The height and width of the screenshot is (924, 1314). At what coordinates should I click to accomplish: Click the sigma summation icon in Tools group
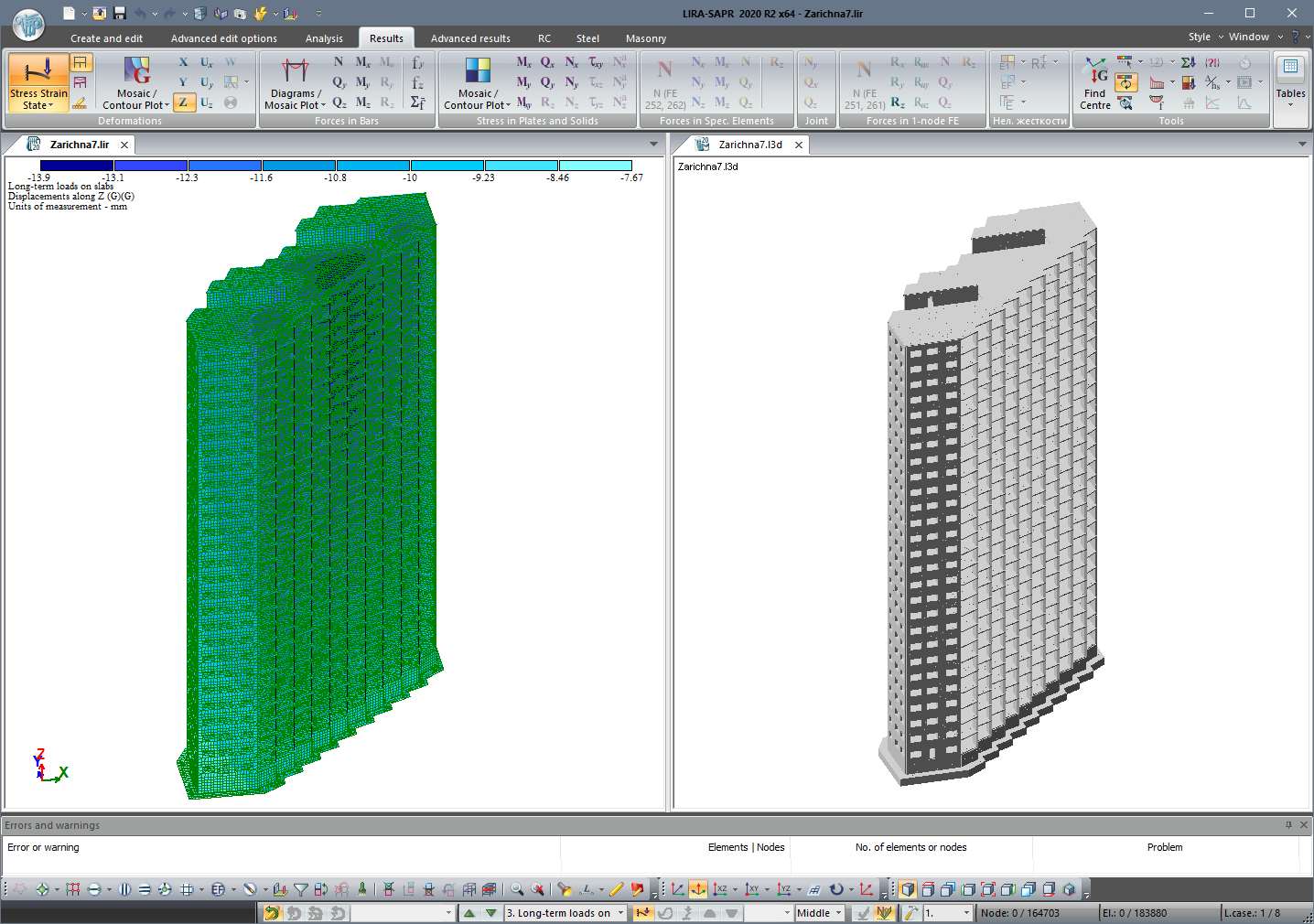click(x=1188, y=62)
